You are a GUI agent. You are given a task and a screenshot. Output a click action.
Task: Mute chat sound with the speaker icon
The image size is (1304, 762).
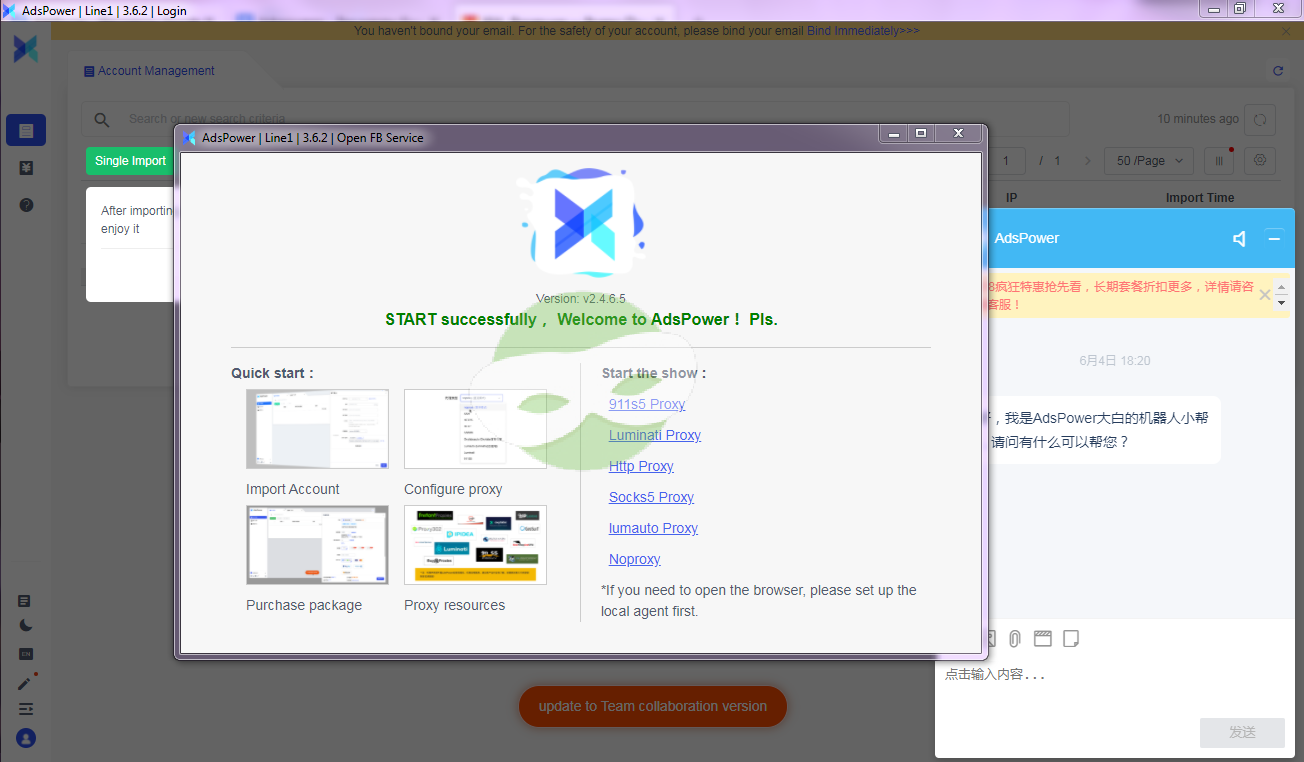[x=1240, y=238]
